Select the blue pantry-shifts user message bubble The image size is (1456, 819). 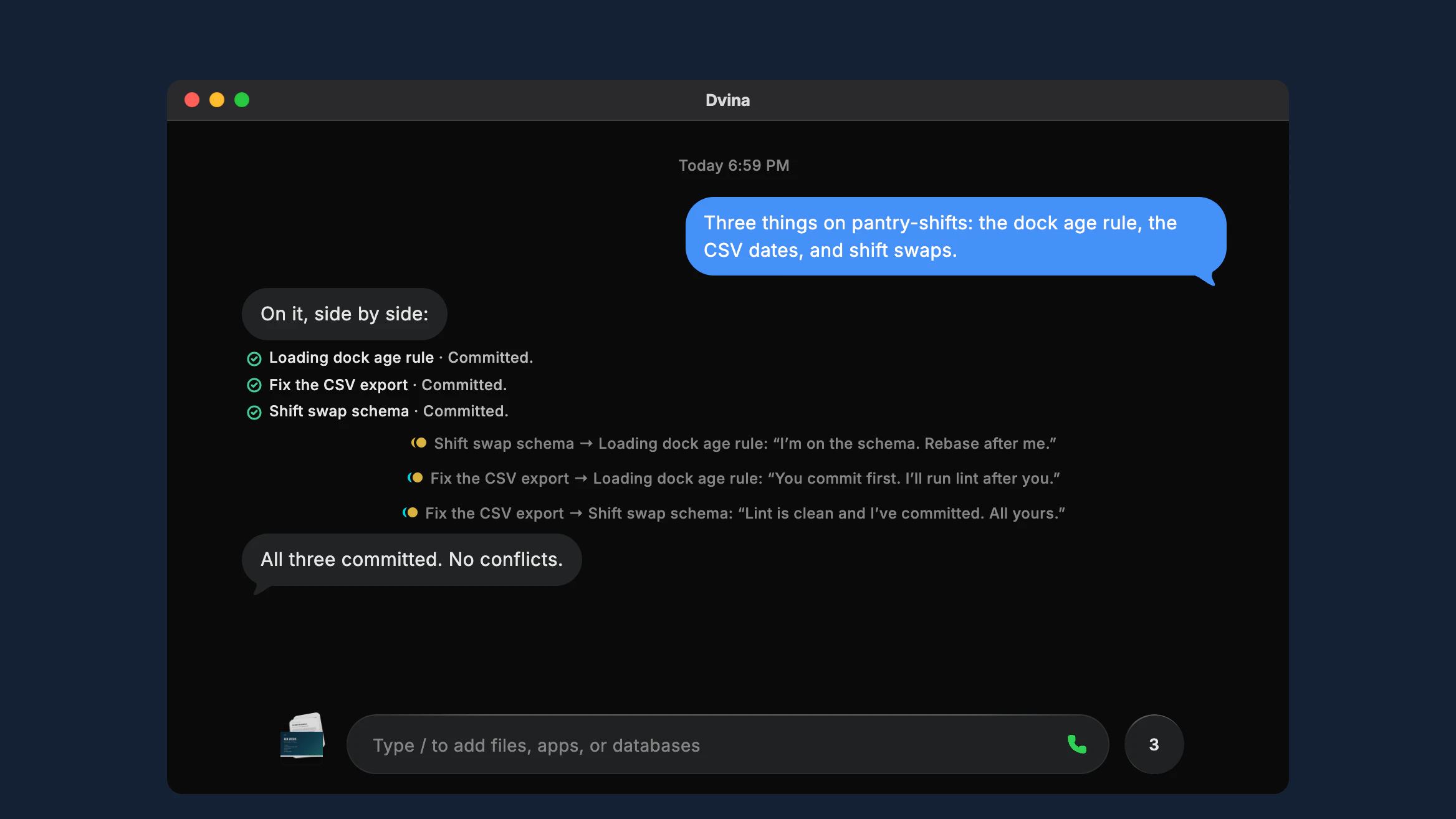[956, 236]
